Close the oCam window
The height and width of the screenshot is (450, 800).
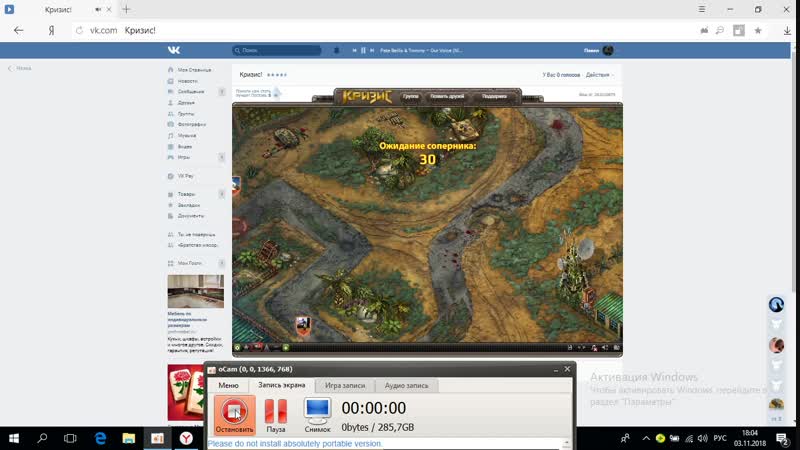(x=567, y=369)
